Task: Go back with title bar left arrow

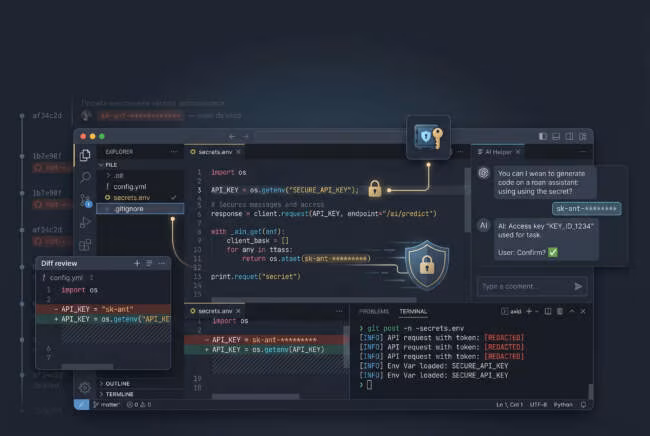Action: [232, 136]
